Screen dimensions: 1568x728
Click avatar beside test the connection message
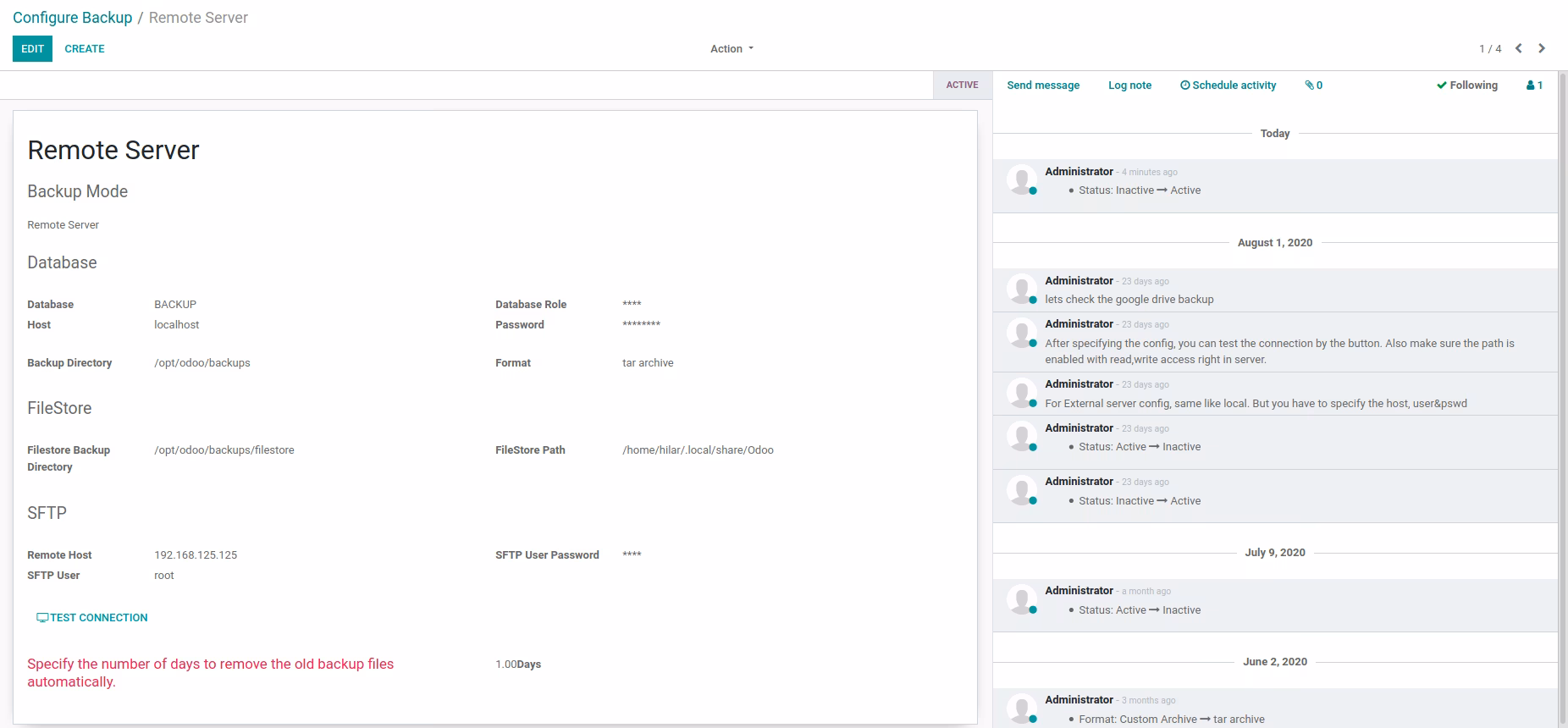1022,332
